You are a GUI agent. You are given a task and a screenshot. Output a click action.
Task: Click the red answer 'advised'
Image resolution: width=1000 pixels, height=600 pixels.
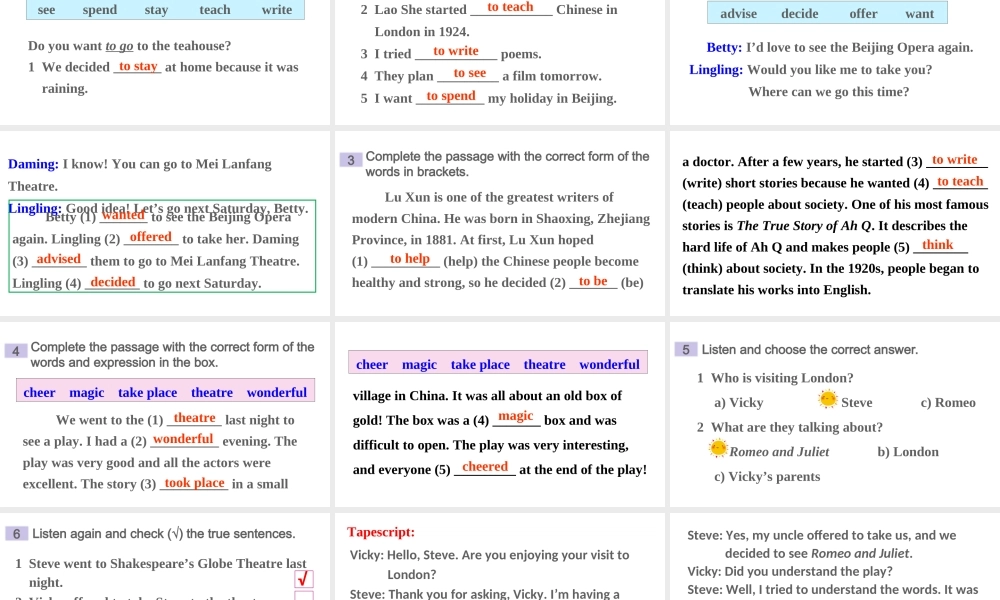coord(58,259)
